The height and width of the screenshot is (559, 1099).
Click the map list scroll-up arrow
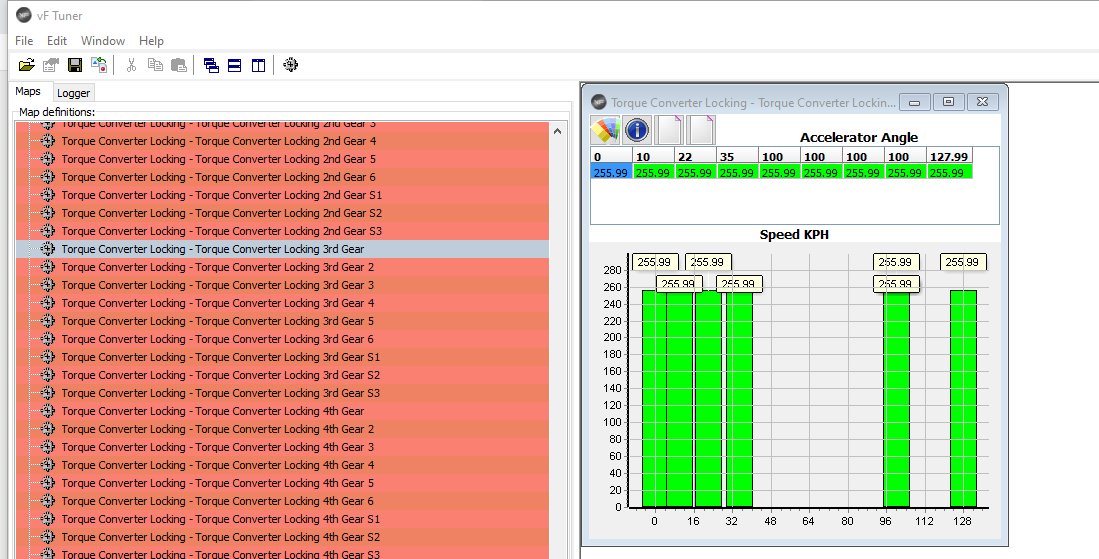[558, 131]
